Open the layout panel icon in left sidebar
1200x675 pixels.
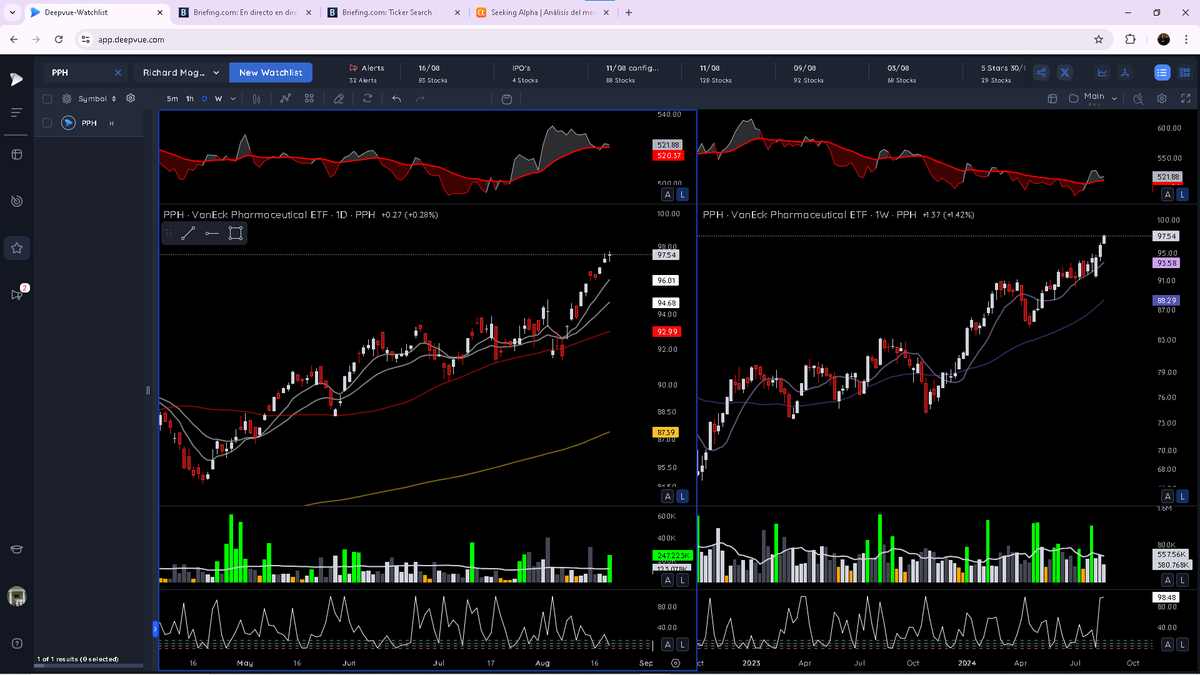[x=16, y=154]
